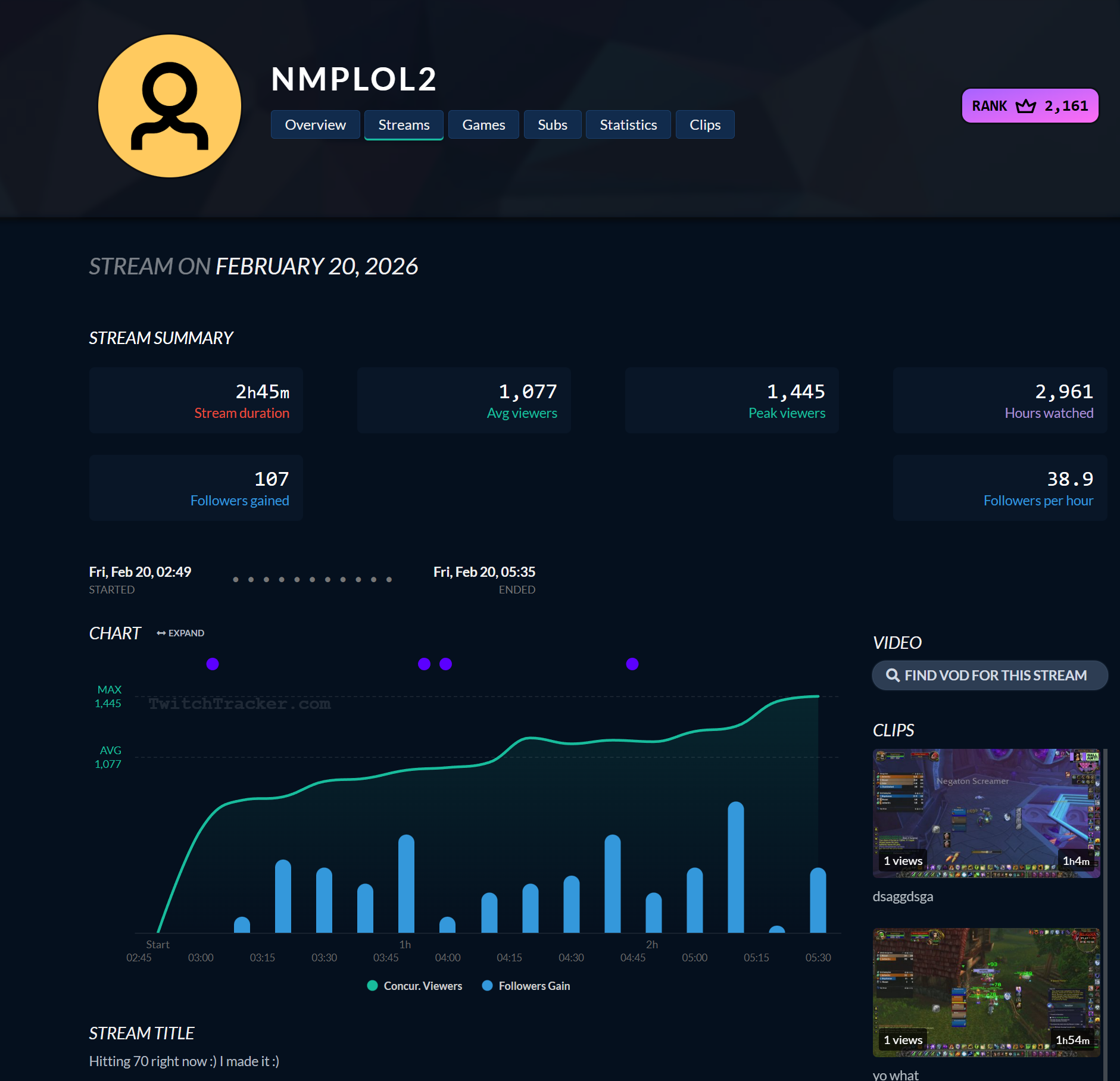Click the 'Hours watched' label
1120x1081 pixels.
tap(1049, 413)
